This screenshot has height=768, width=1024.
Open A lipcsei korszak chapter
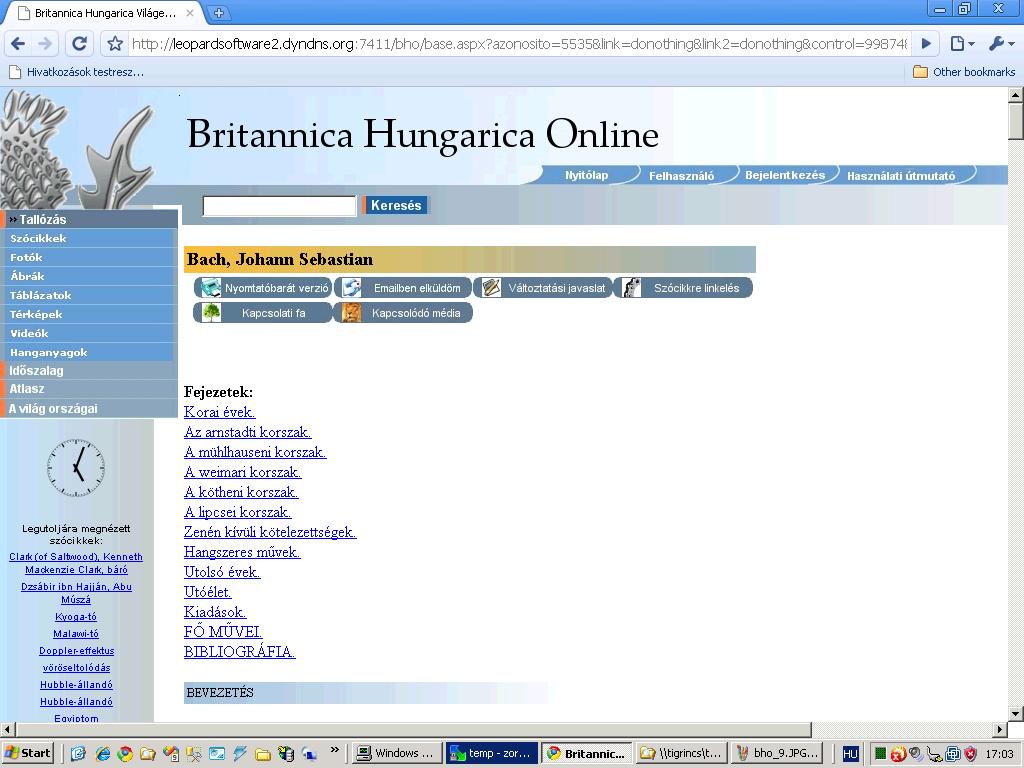(x=238, y=512)
